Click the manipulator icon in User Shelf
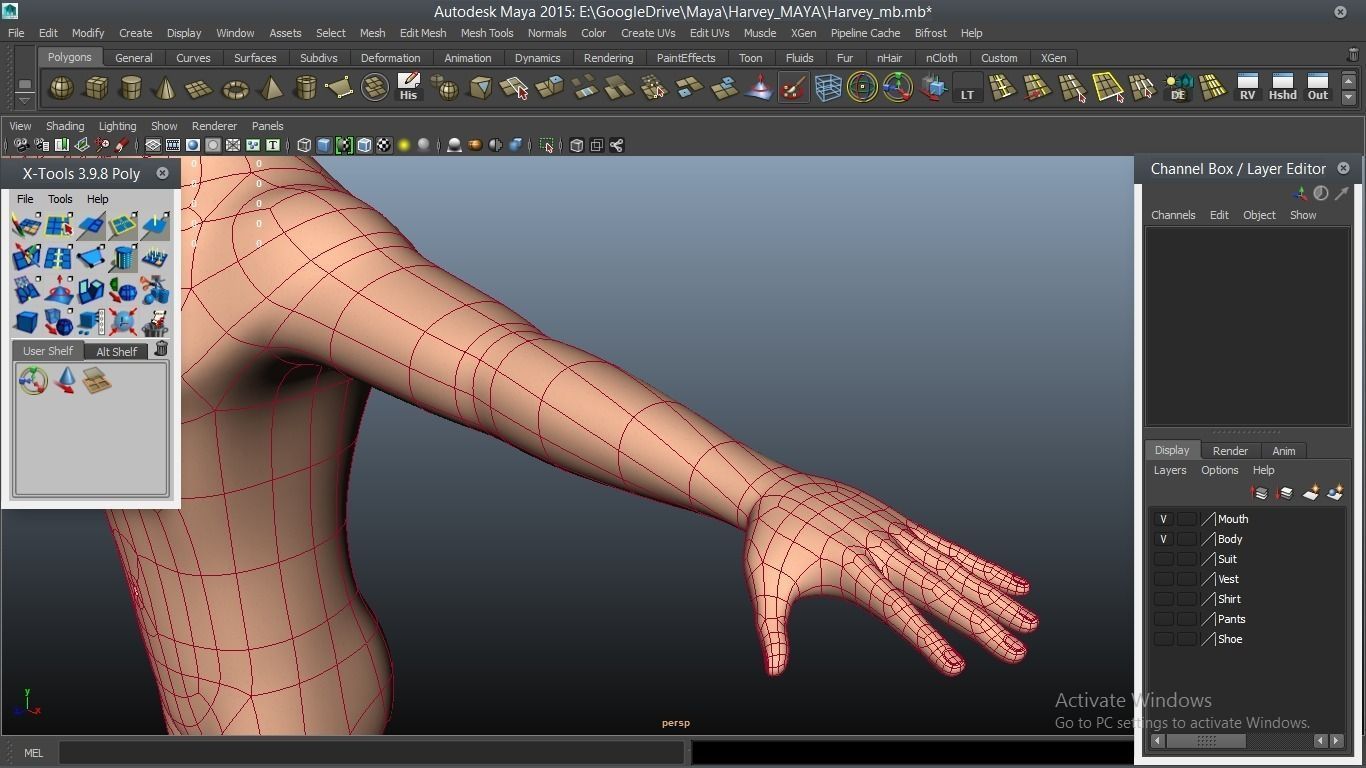Image resolution: width=1366 pixels, height=768 pixels. pos(33,380)
